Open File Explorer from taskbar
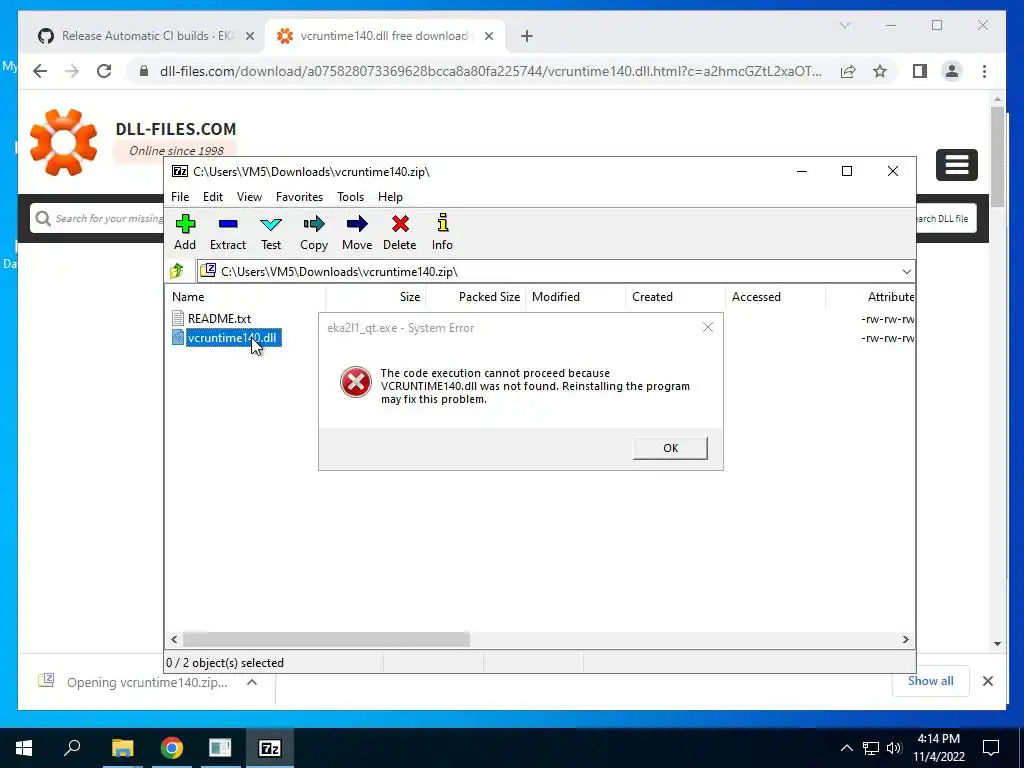The image size is (1024, 768). coord(122,748)
